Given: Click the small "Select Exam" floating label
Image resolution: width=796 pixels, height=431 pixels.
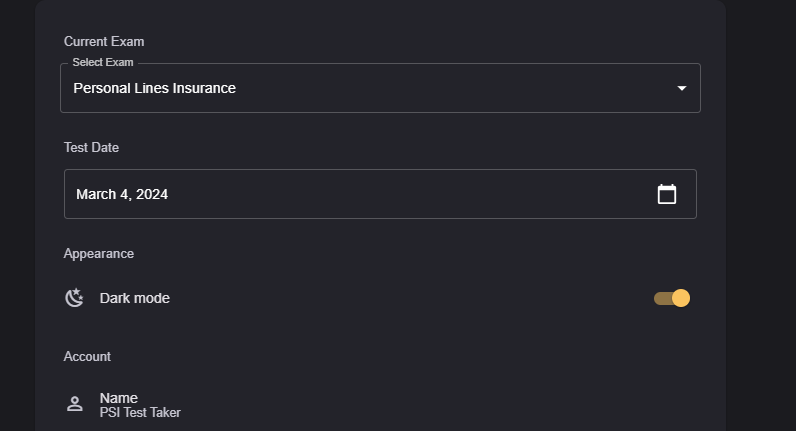Looking at the screenshot, I should point(103,62).
